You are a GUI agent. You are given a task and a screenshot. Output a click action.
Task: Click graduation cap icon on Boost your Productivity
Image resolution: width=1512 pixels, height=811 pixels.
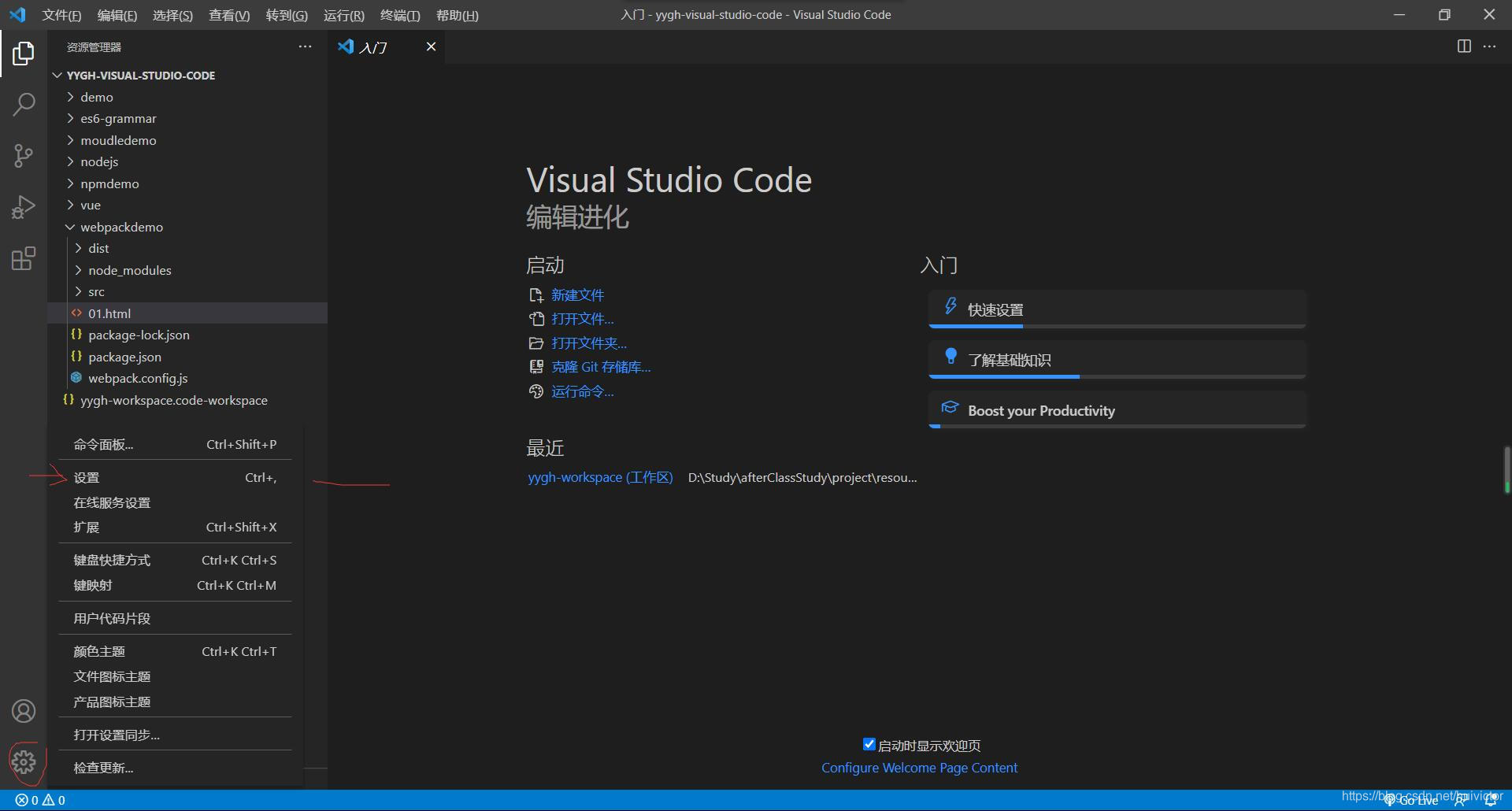click(950, 408)
